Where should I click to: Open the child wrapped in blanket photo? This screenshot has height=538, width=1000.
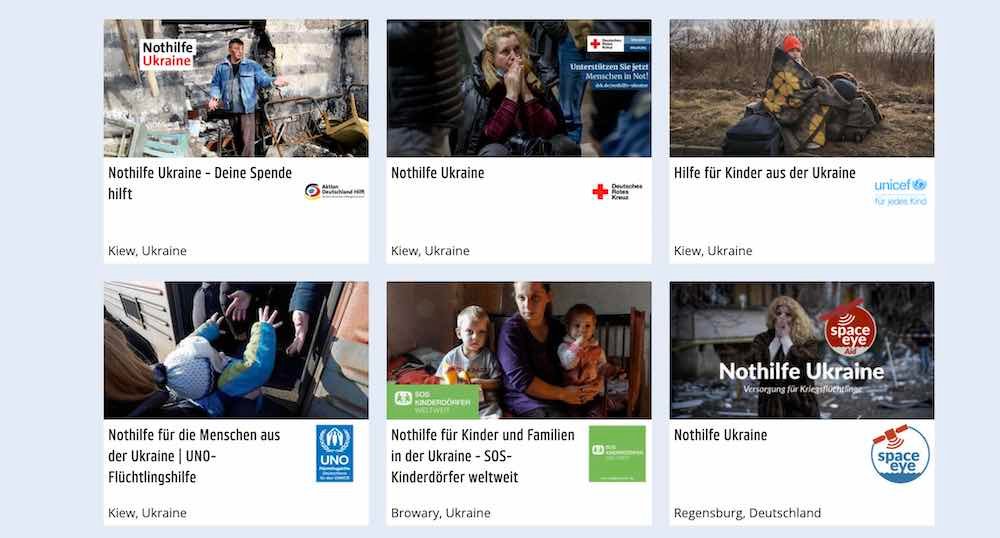[x=802, y=88]
